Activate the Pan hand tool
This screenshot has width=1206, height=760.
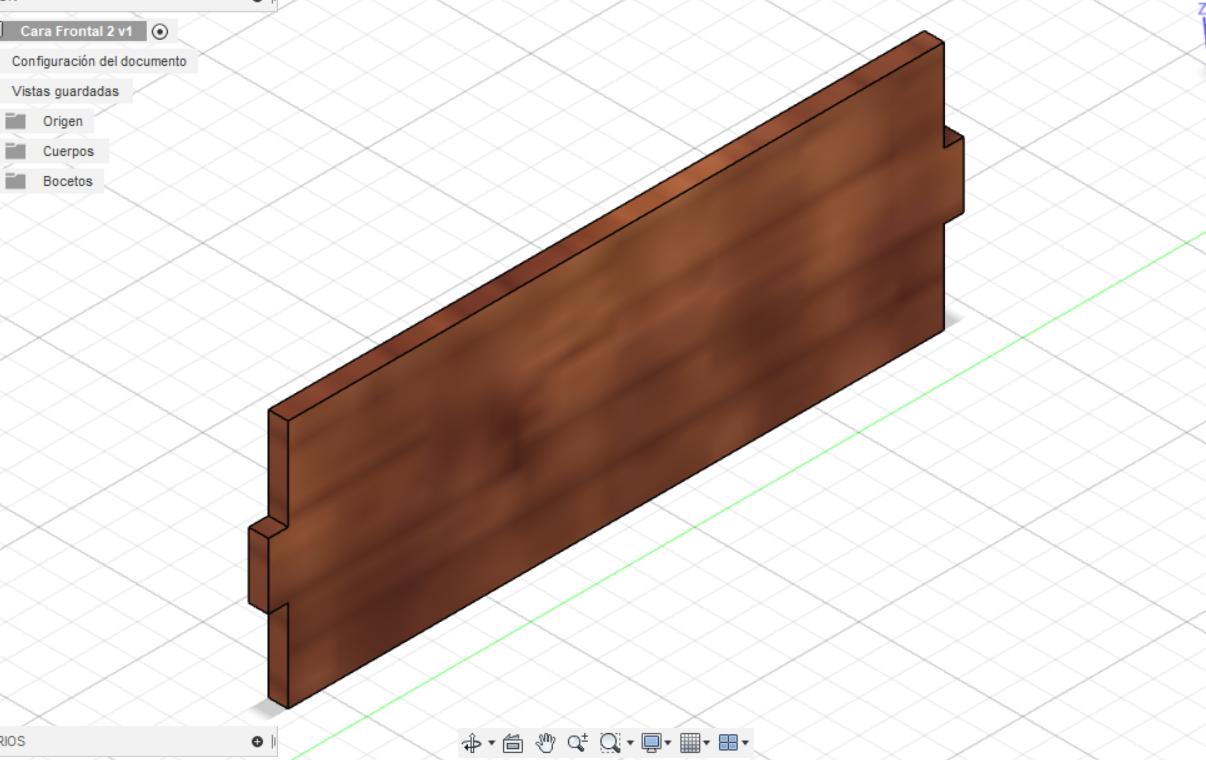coord(545,742)
